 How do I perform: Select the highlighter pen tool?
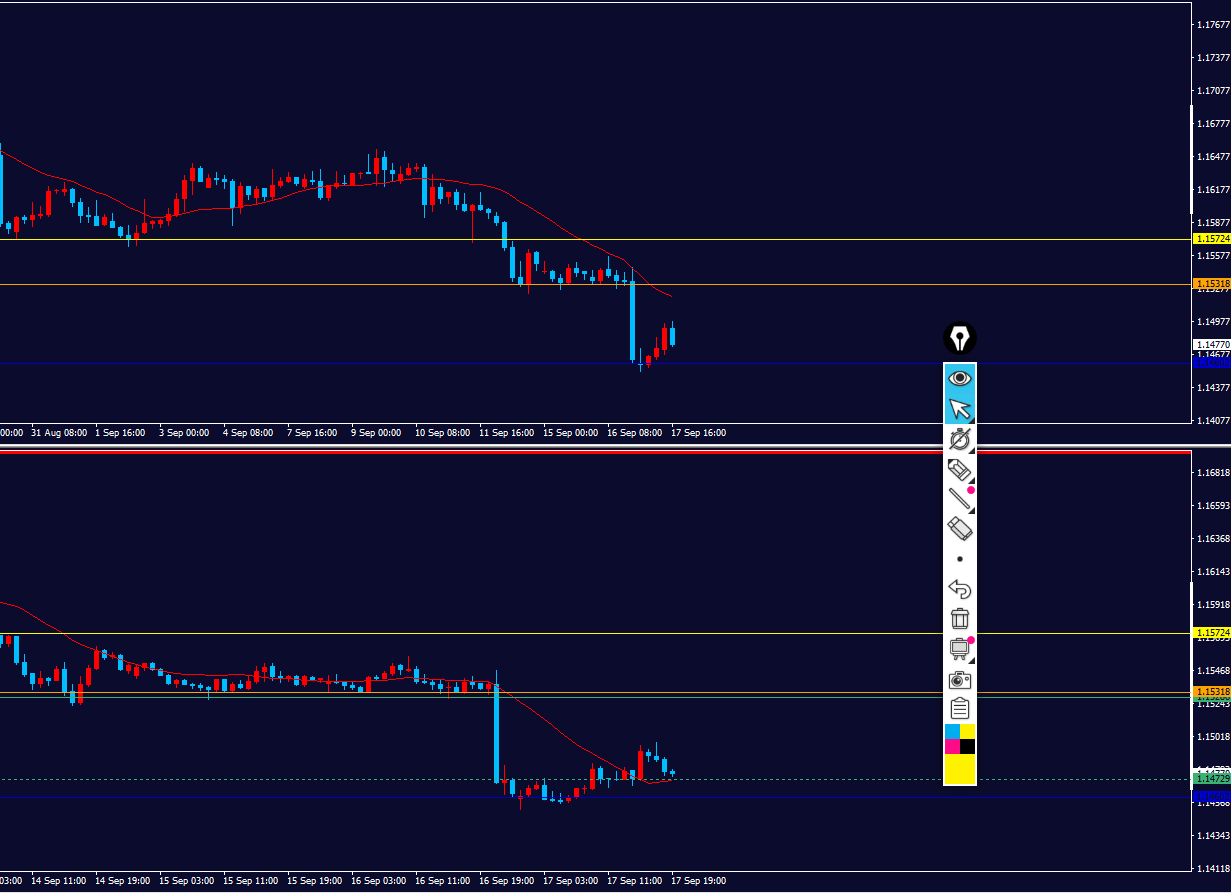[x=960, y=469]
